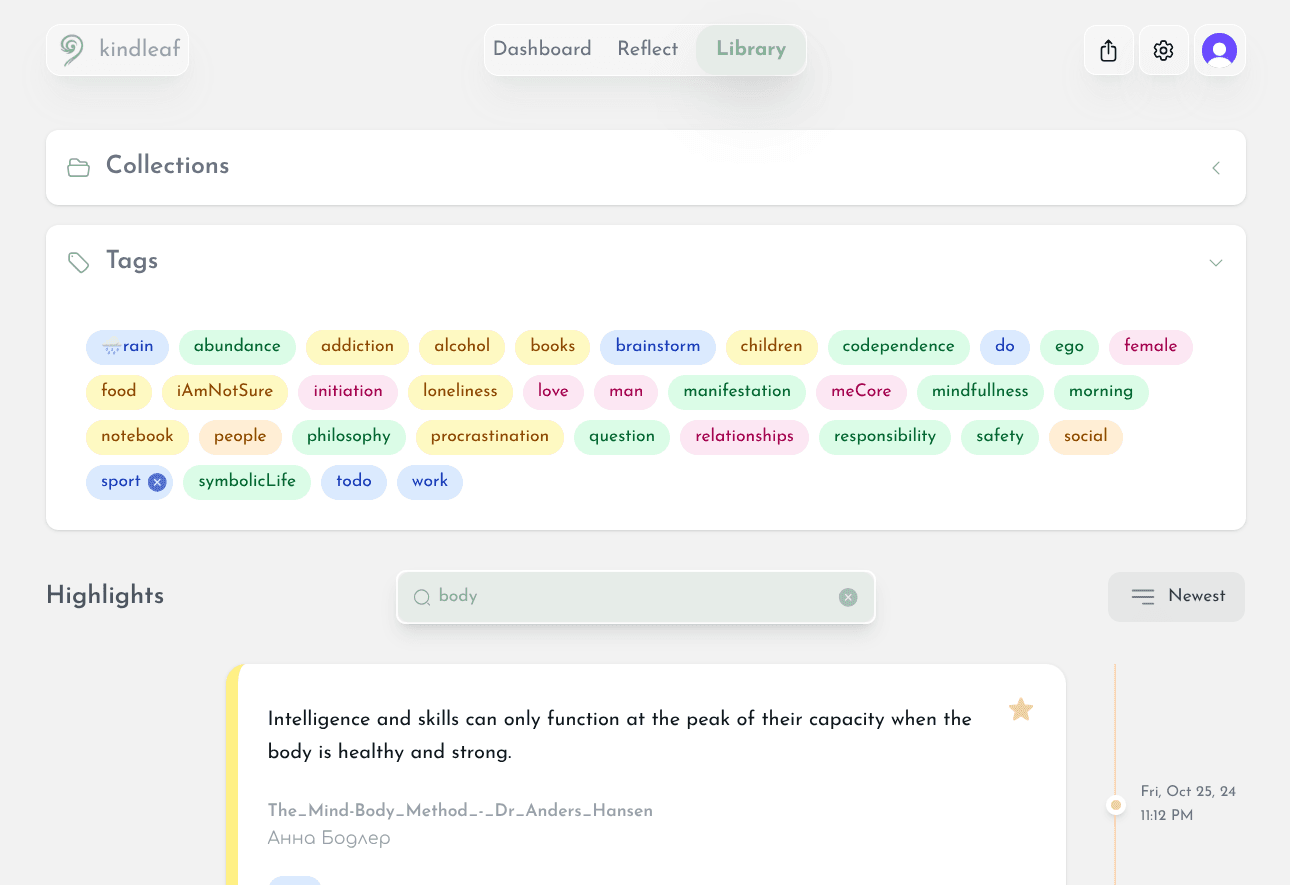Image resolution: width=1290 pixels, height=885 pixels.
Task: Clear the search field using the X button
Action: (847, 596)
